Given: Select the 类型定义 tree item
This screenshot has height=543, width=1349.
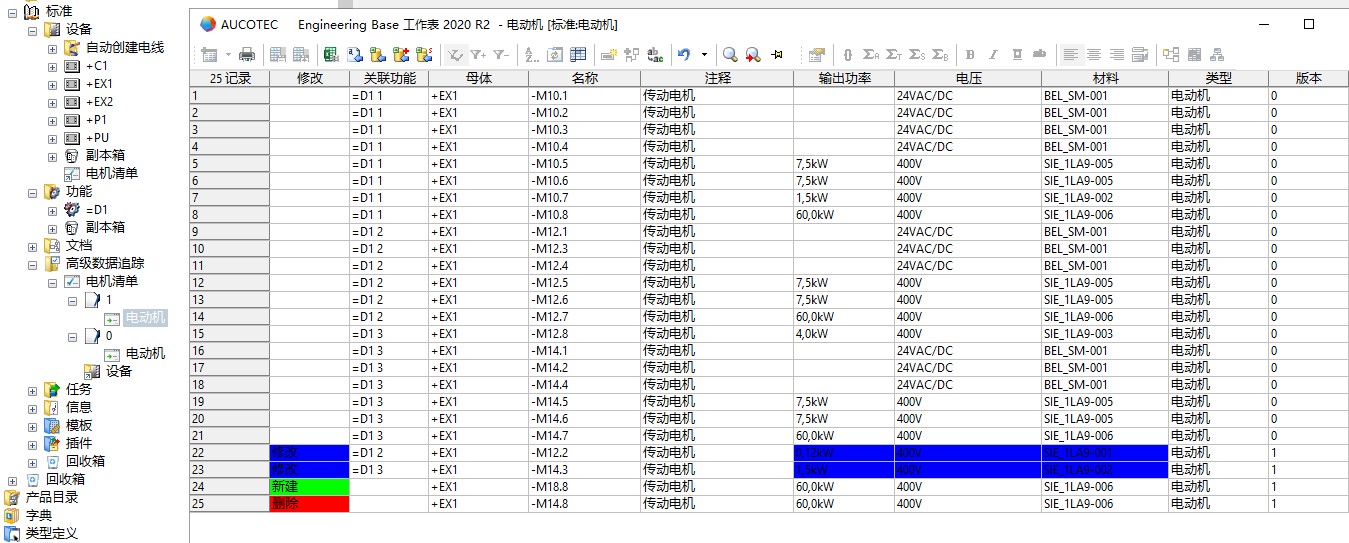Looking at the screenshot, I should [x=52, y=533].
